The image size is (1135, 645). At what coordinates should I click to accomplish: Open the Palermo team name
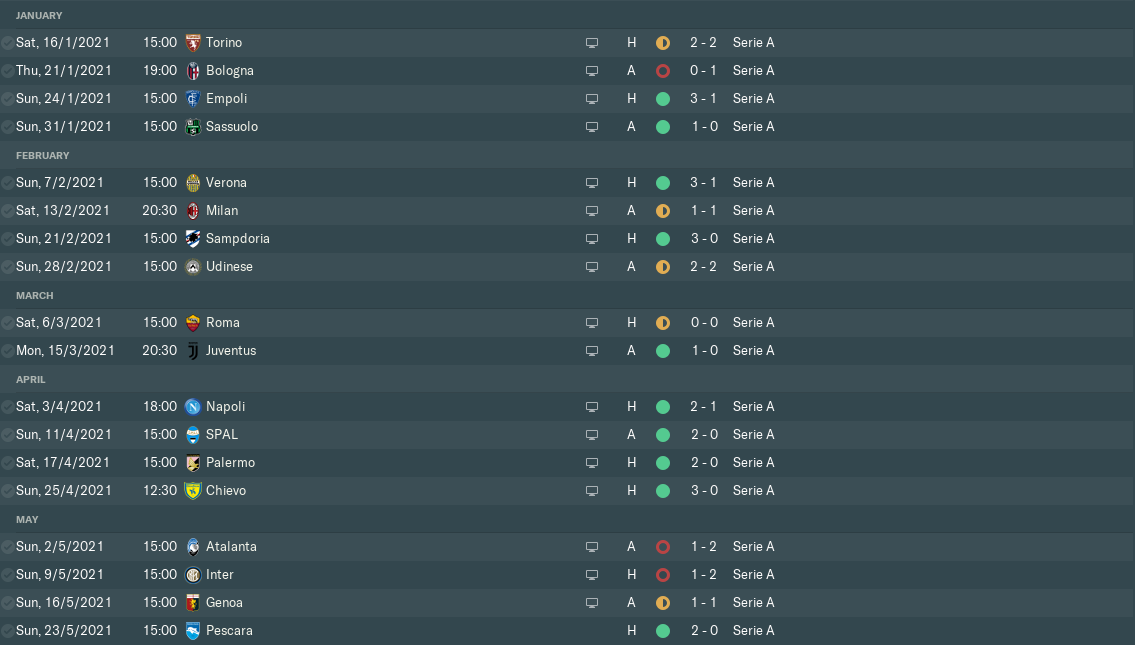click(x=230, y=463)
